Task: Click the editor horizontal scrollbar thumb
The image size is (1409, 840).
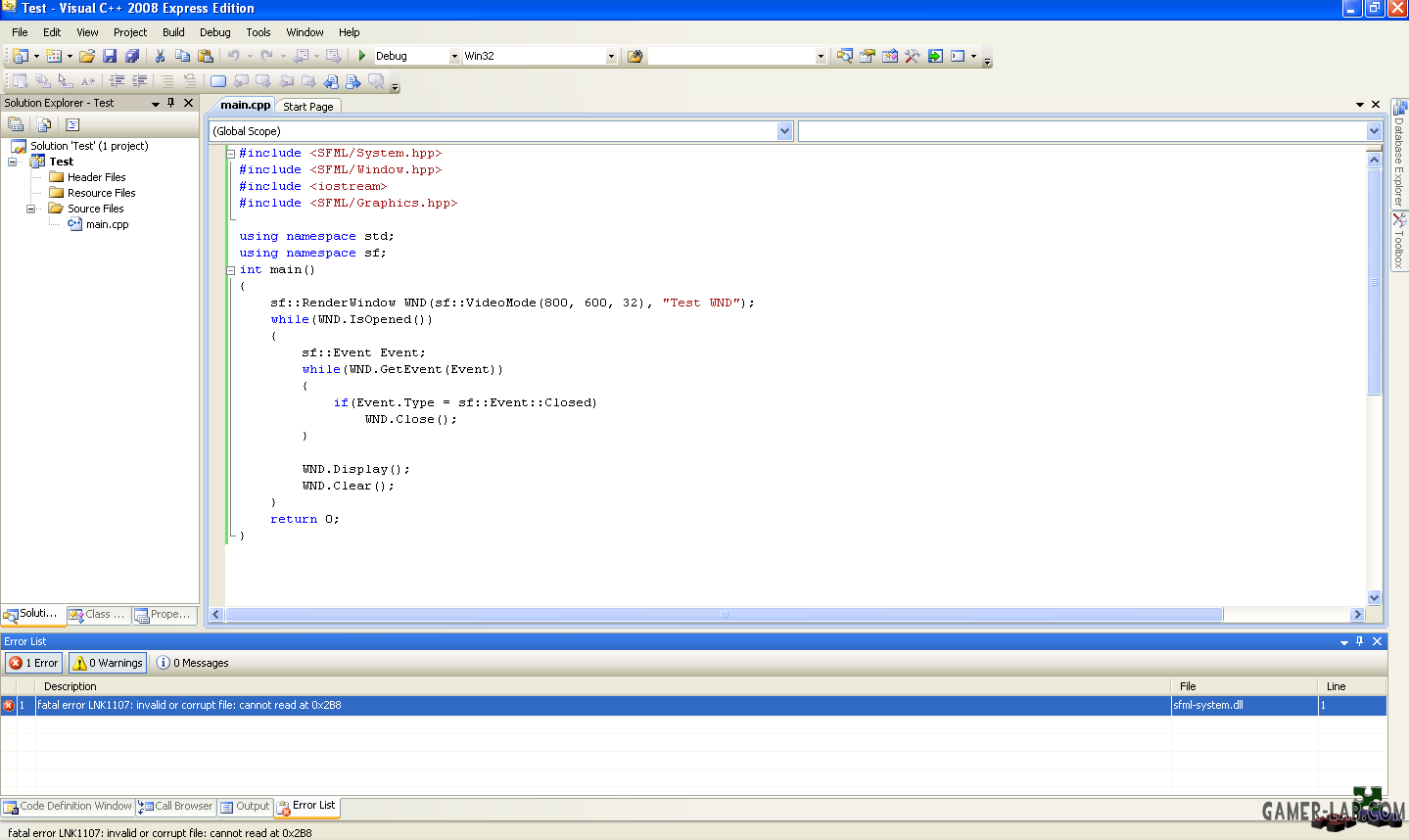Action: click(725, 615)
